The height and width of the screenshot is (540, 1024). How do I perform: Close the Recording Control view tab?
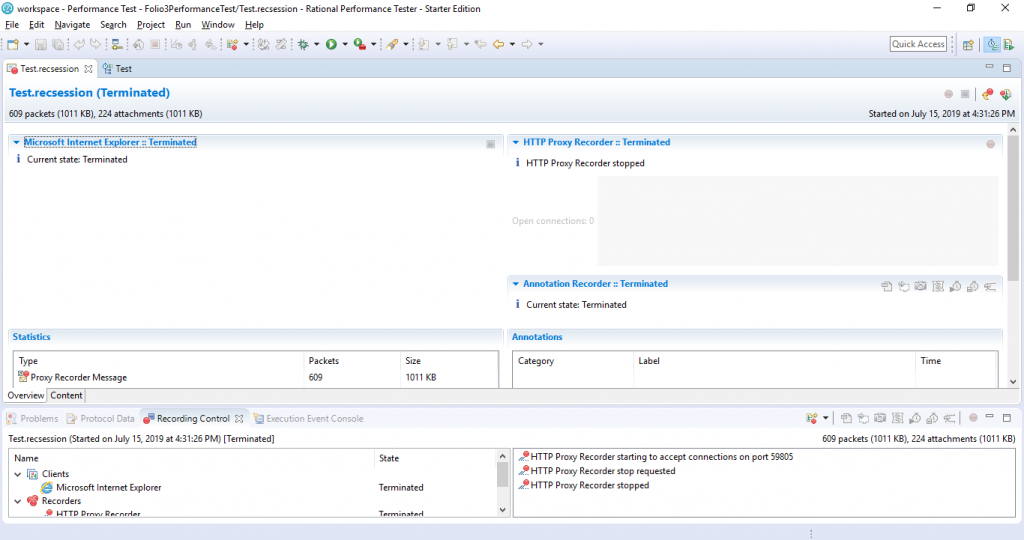point(239,419)
